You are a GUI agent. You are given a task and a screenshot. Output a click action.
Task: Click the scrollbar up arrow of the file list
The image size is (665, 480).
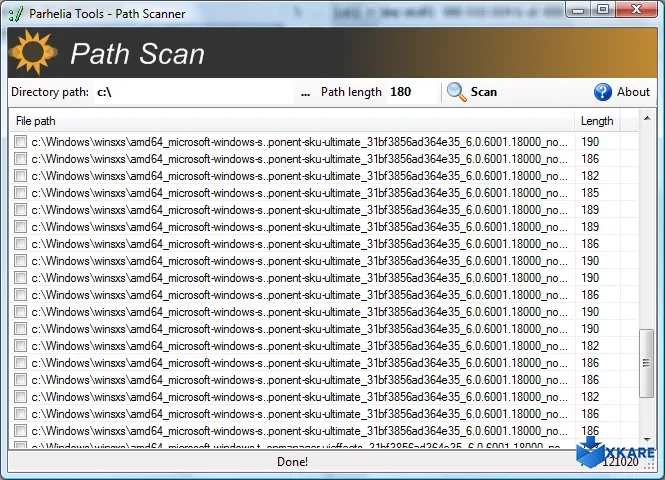pyautogui.click(x=647, y=118)
